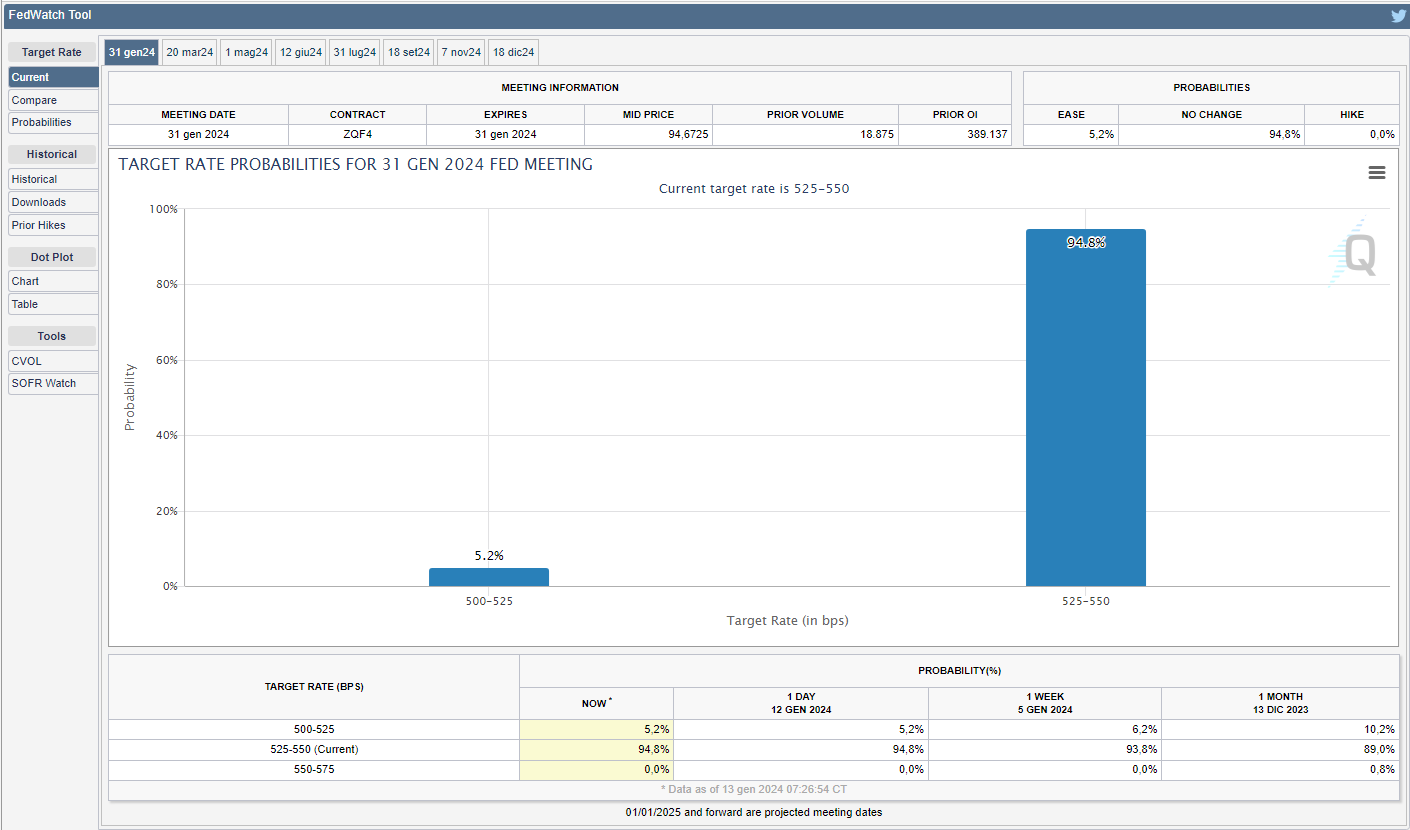Open the Dot Plot Table view

tap(53, 304)
